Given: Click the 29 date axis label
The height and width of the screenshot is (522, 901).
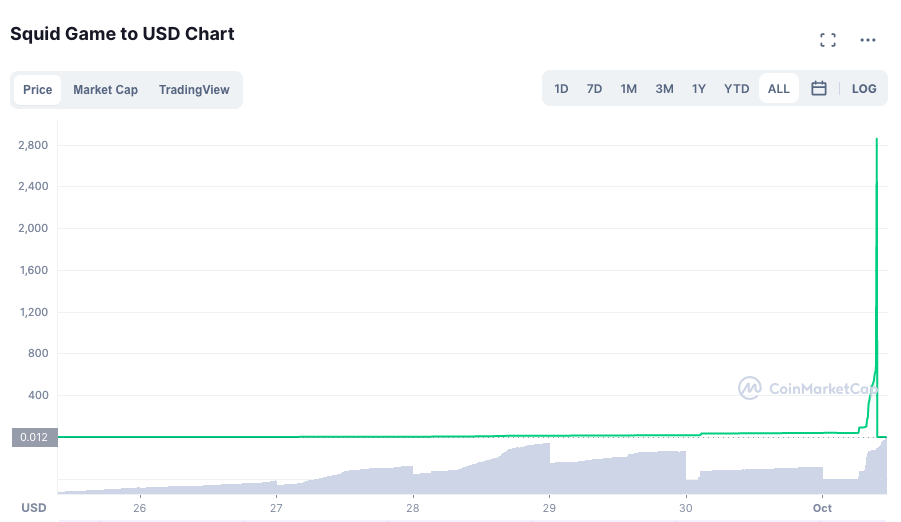Looking at the screenshot, I should [x=549, y=508].
